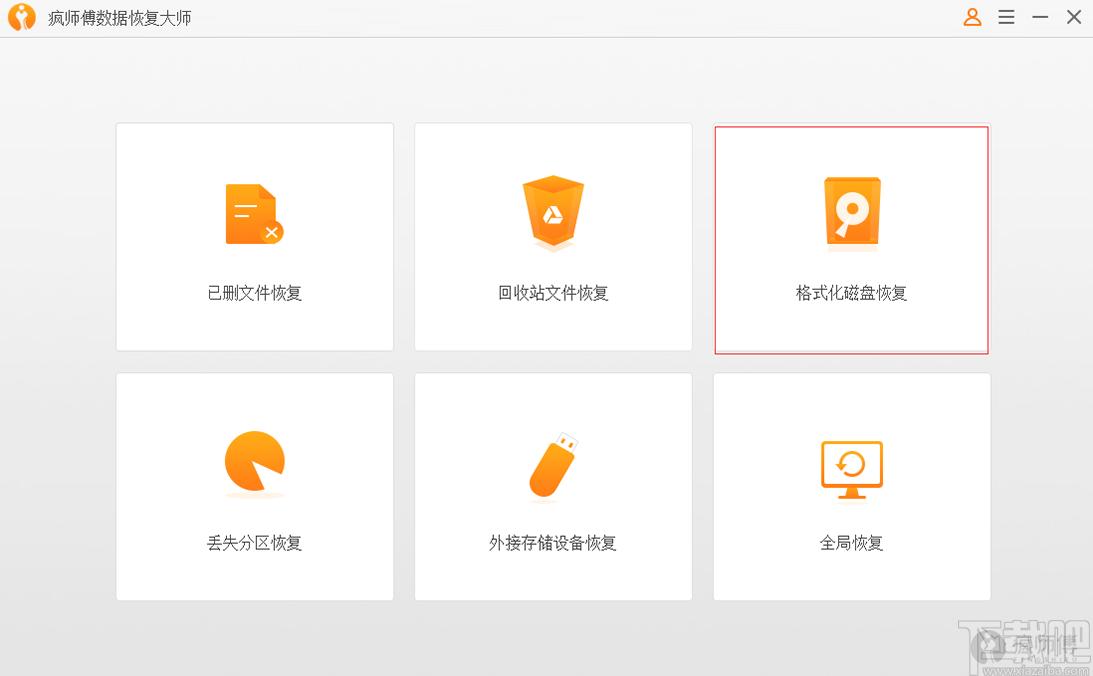Open the hamburger menu in title bar
This screenshot has width=1093, height=676.
tap(1006, 17)
